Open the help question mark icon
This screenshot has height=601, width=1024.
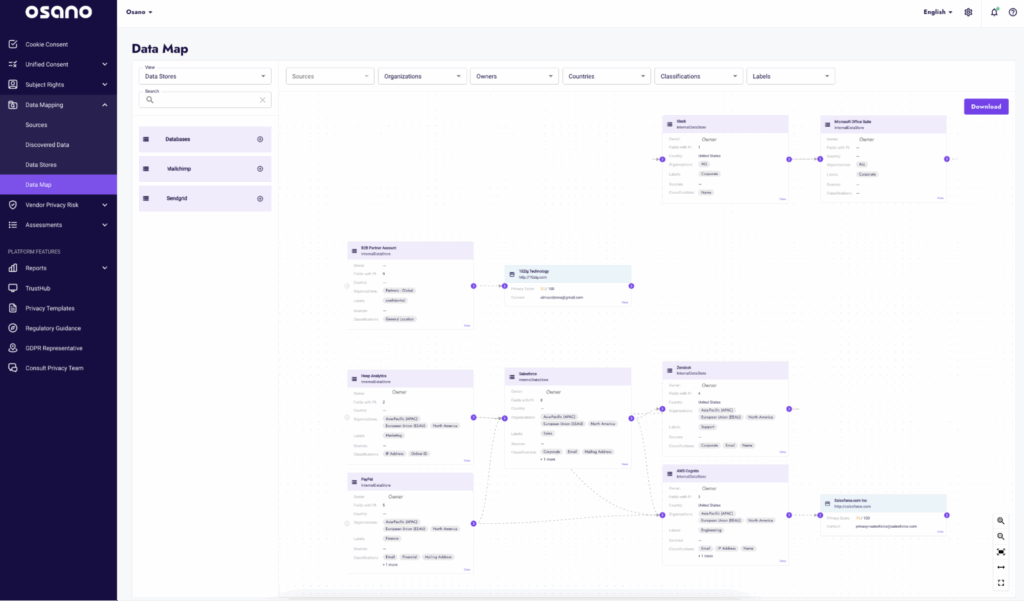(1013, 12)
